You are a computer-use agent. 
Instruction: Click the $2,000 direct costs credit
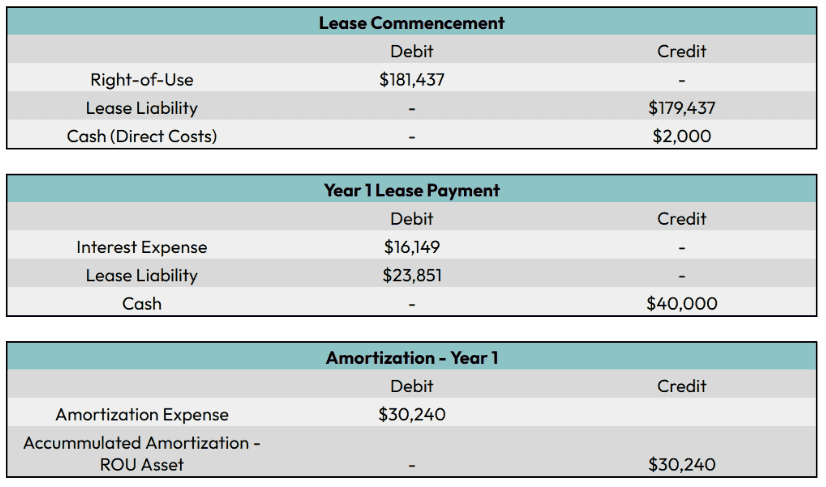click(681, 136)
